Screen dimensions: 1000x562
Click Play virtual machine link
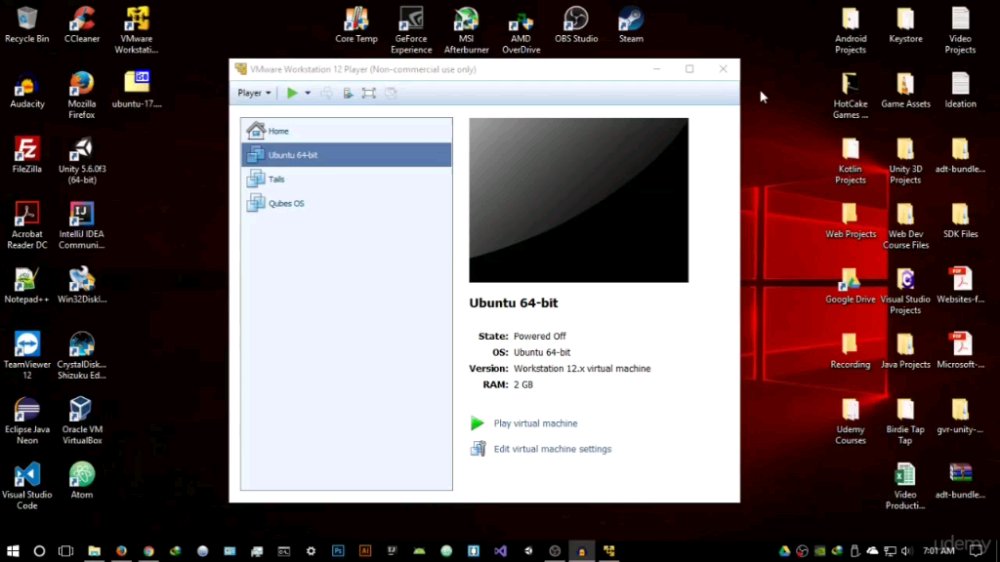(535, 424)
